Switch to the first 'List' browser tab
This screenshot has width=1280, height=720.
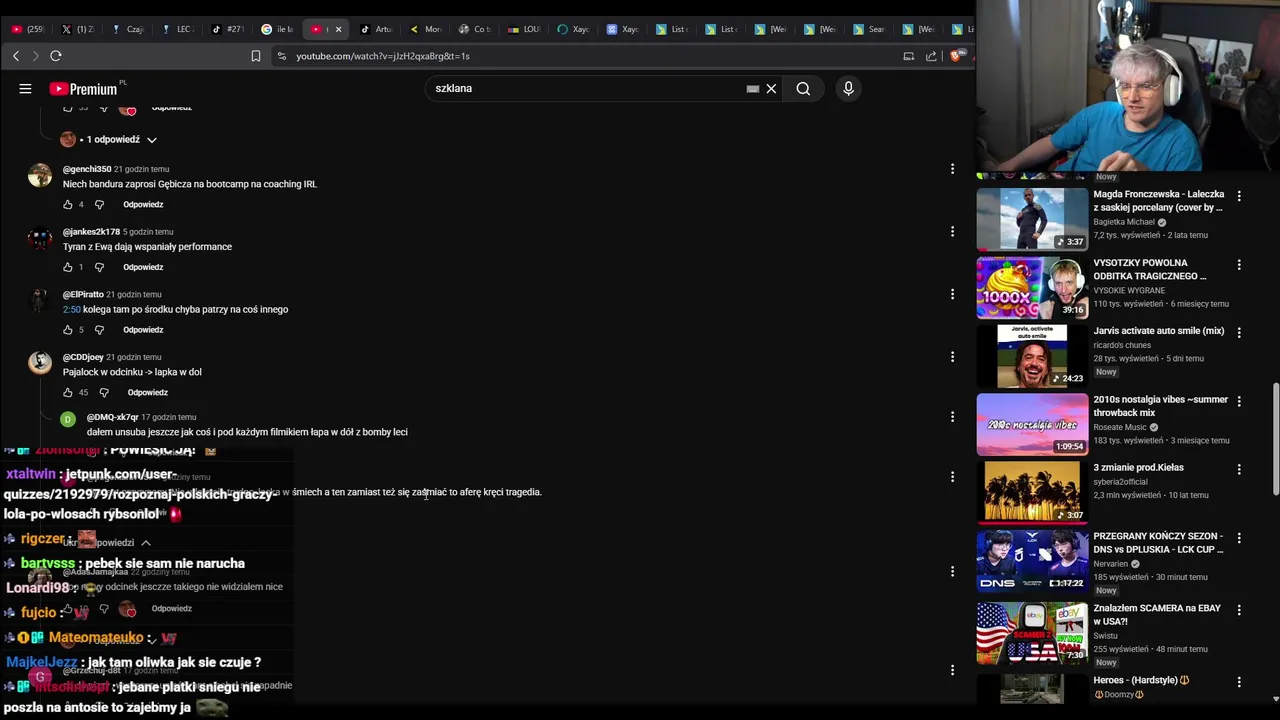click(672, 29)
